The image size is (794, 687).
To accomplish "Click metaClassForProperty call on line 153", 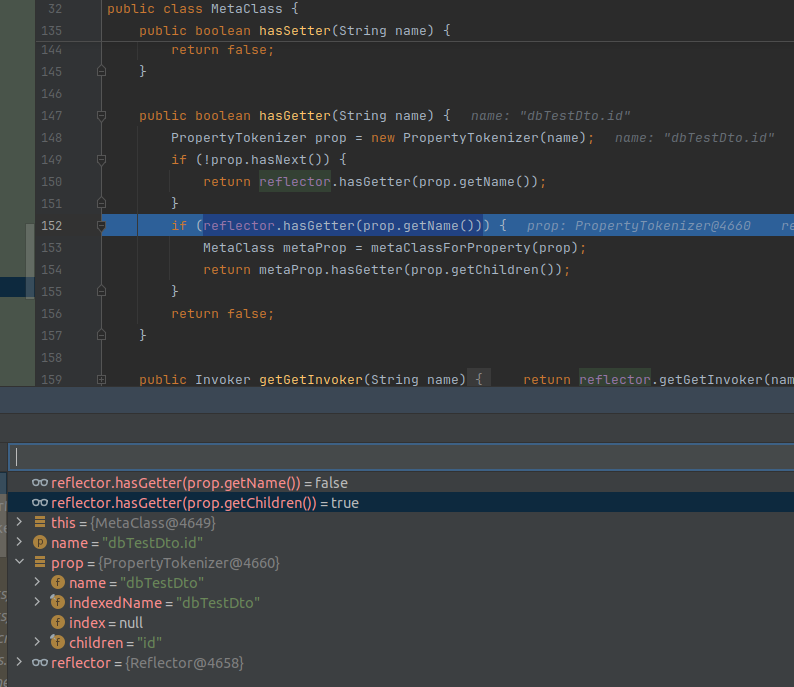I will click(450, 248).
